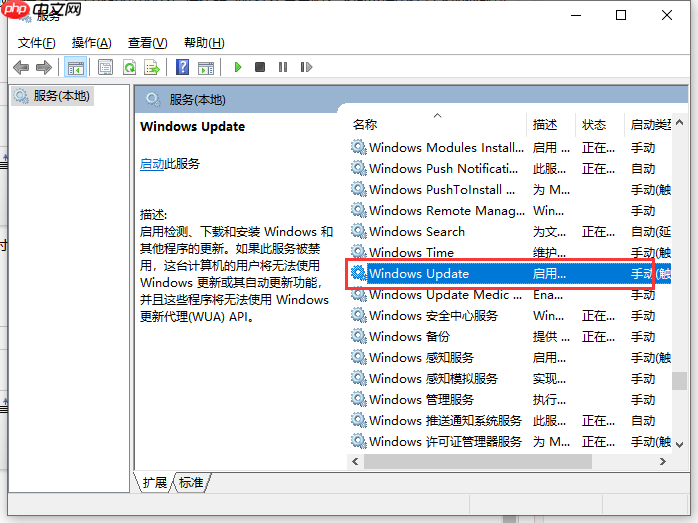Open the 帮助(H) menu

click(204, 43)
